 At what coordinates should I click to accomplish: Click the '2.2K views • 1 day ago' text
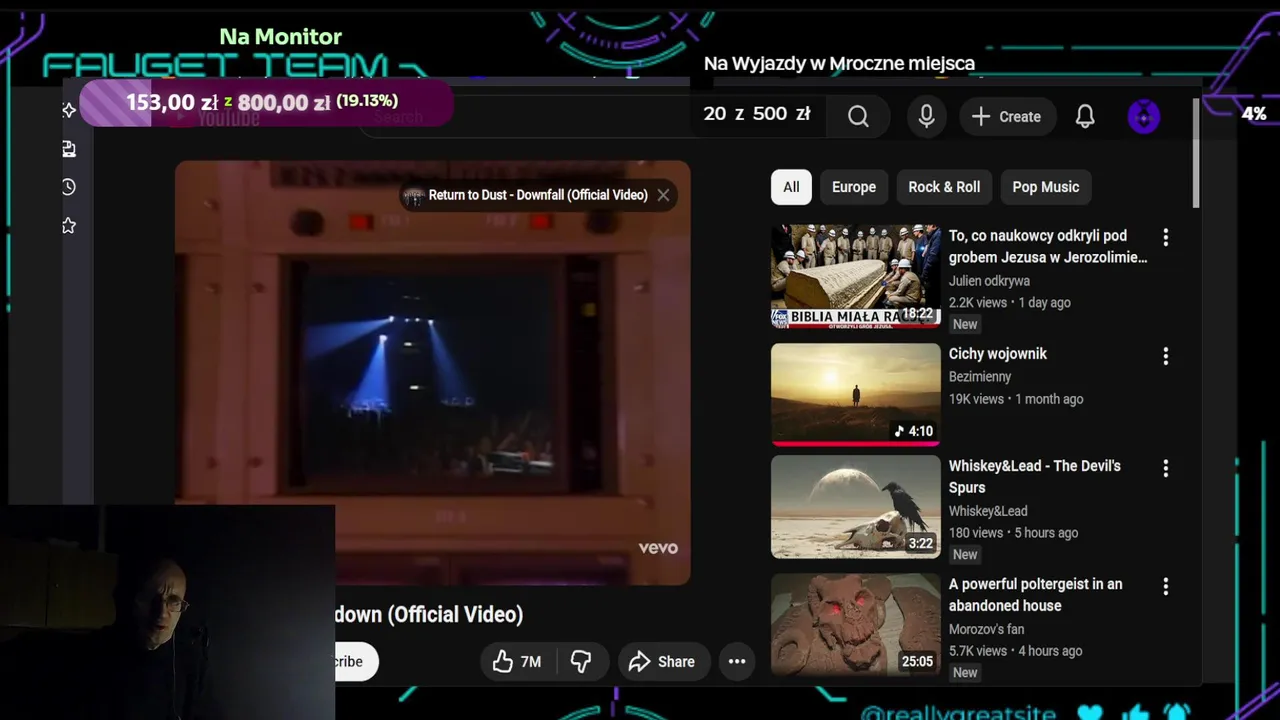[x=1010, y=303]
